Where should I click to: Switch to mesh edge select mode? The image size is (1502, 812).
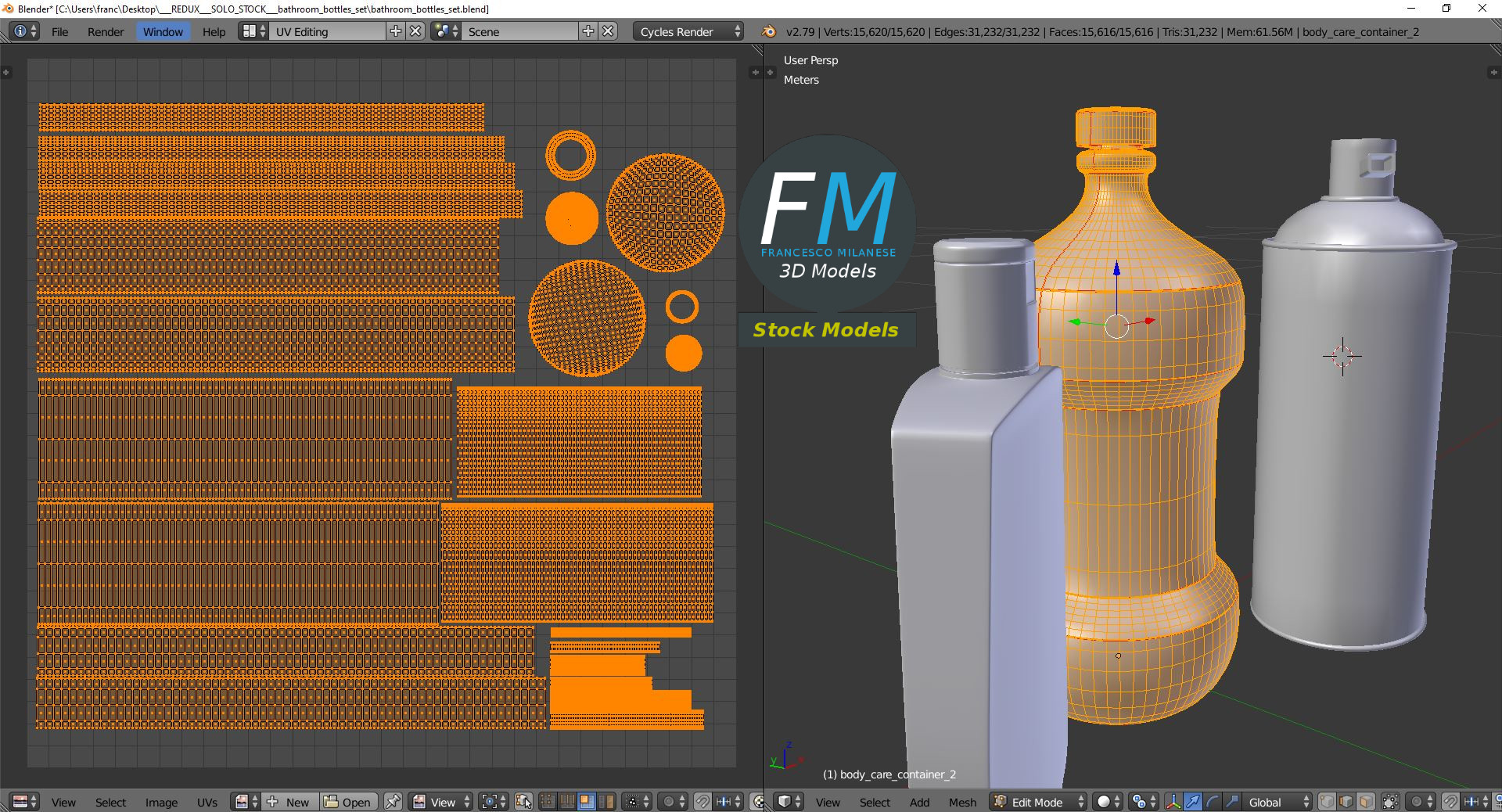[1346, 802]
